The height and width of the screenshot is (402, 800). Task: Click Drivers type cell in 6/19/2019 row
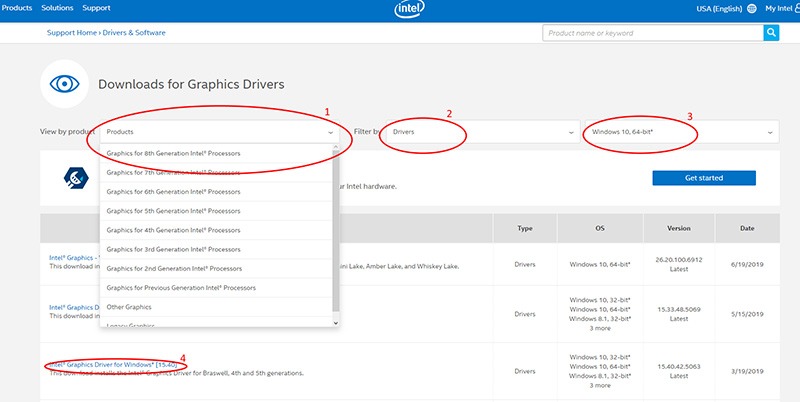pyautogui.click(x=525, y=264)
